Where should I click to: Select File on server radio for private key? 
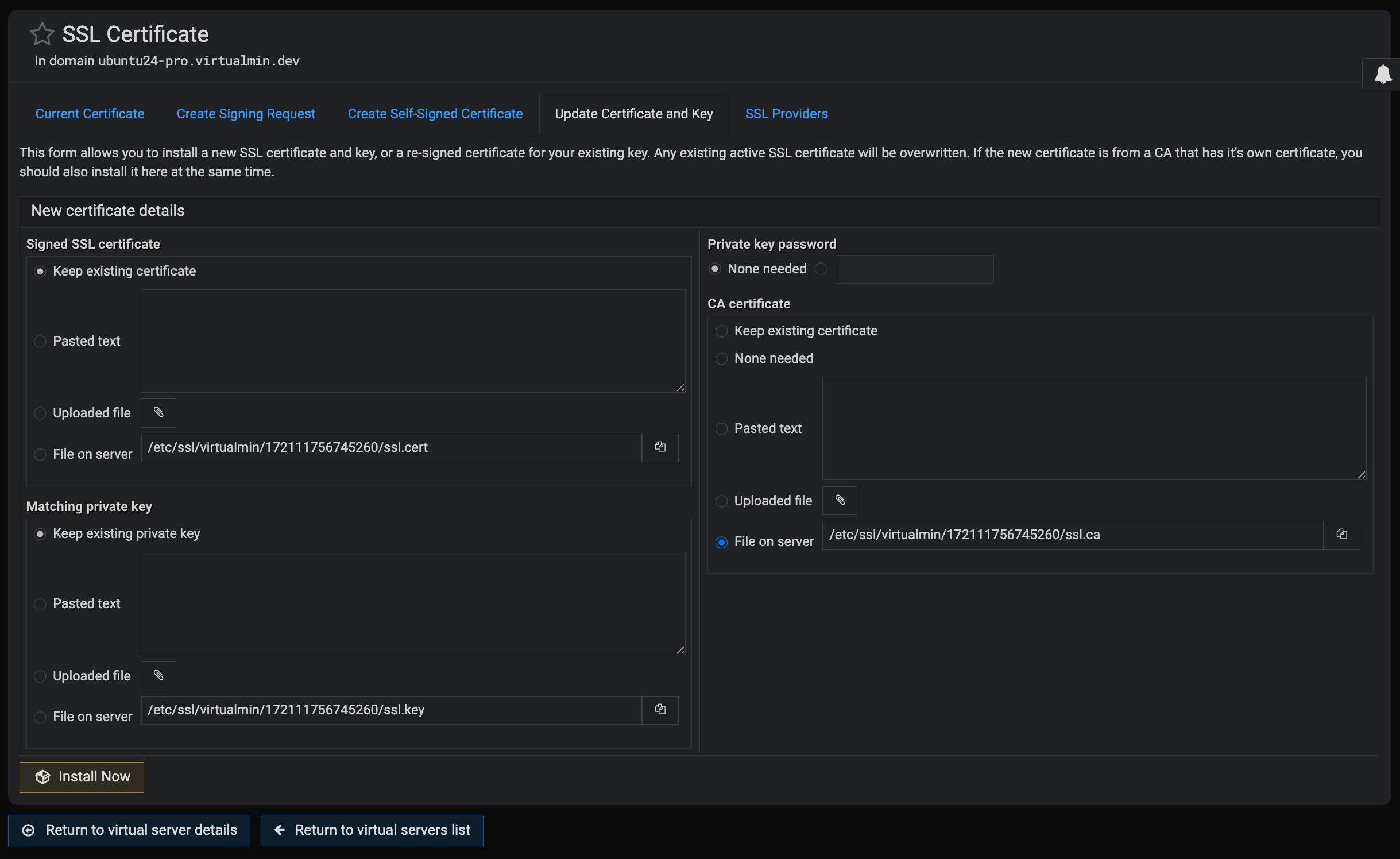click(x=40, y=717)
